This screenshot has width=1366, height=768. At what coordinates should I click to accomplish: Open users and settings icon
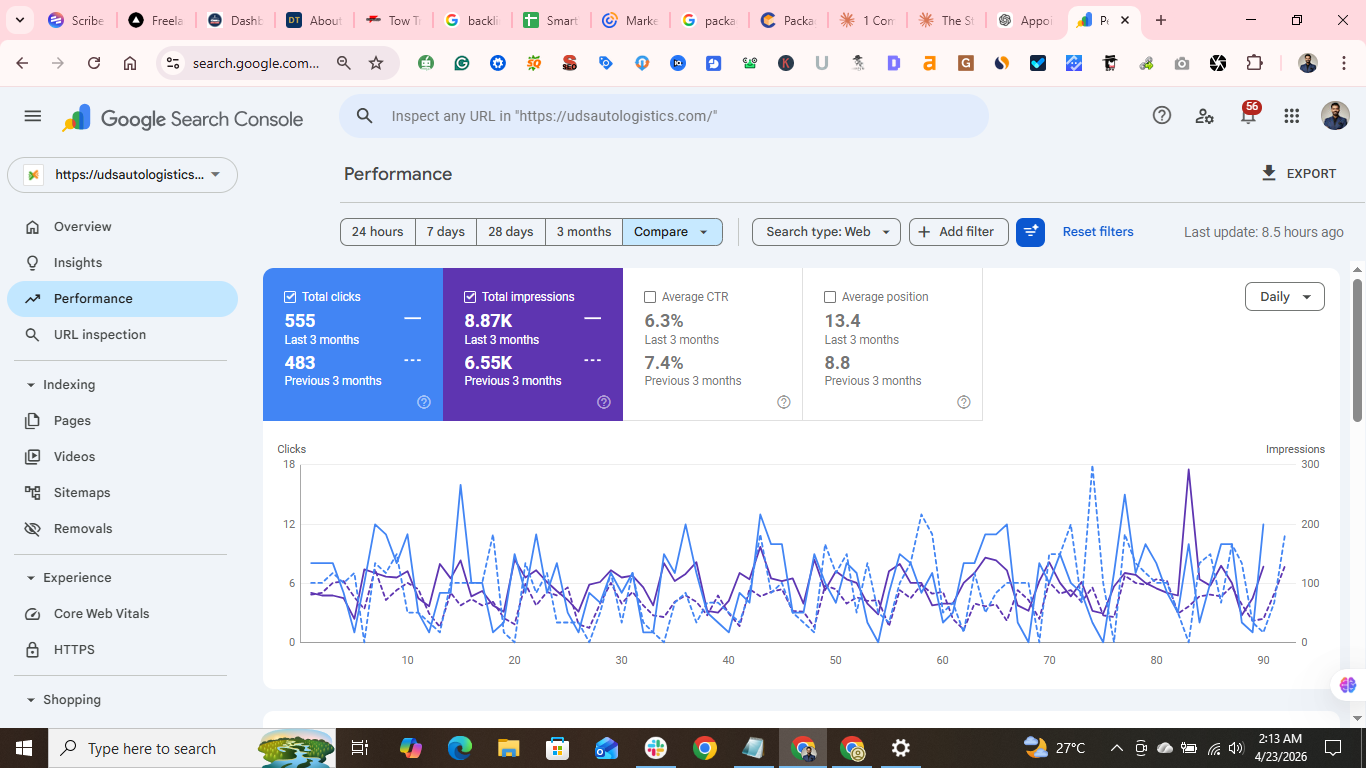1205,116
